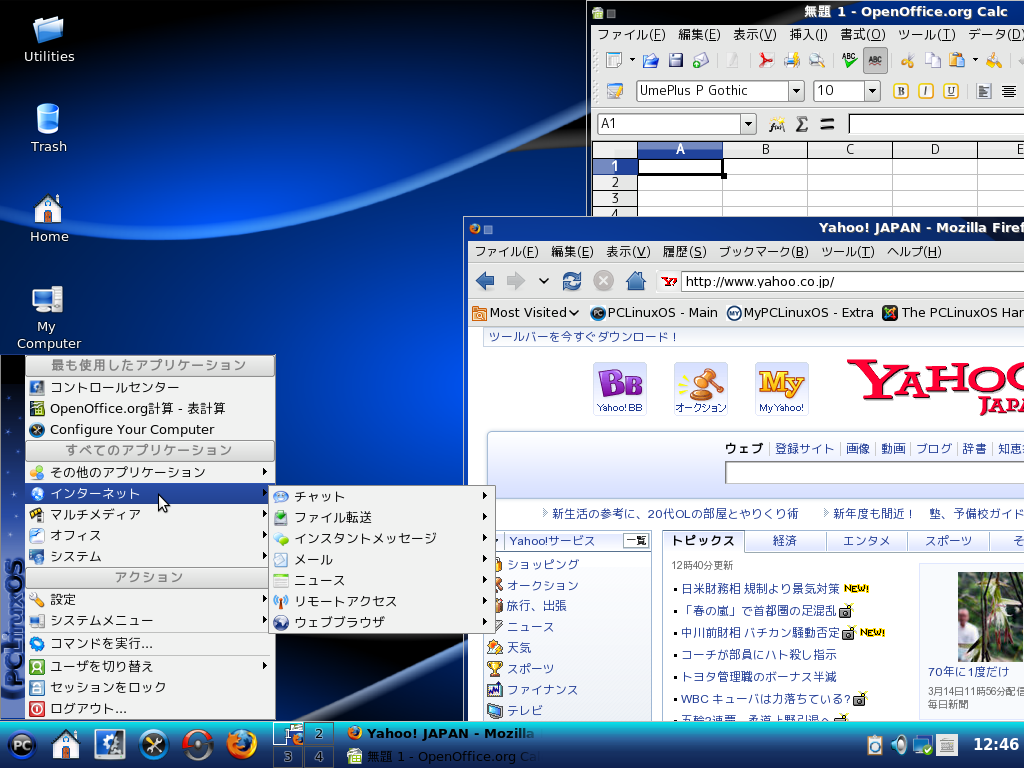This screenshot has height=768, width=1024.
Task: Click the PC start menu button
Action: click(x=22, y=745)
